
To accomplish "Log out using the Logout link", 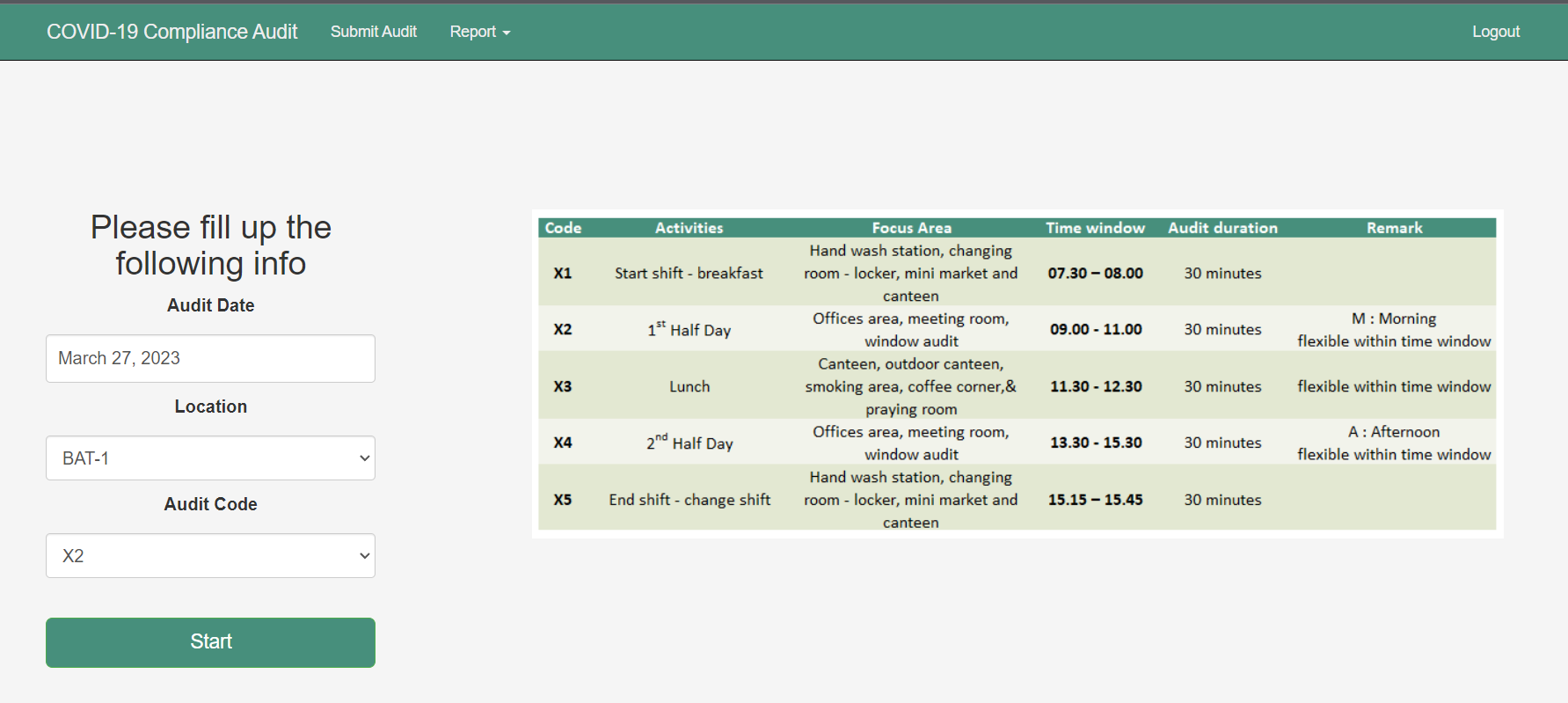I will tap(1495, 32).
